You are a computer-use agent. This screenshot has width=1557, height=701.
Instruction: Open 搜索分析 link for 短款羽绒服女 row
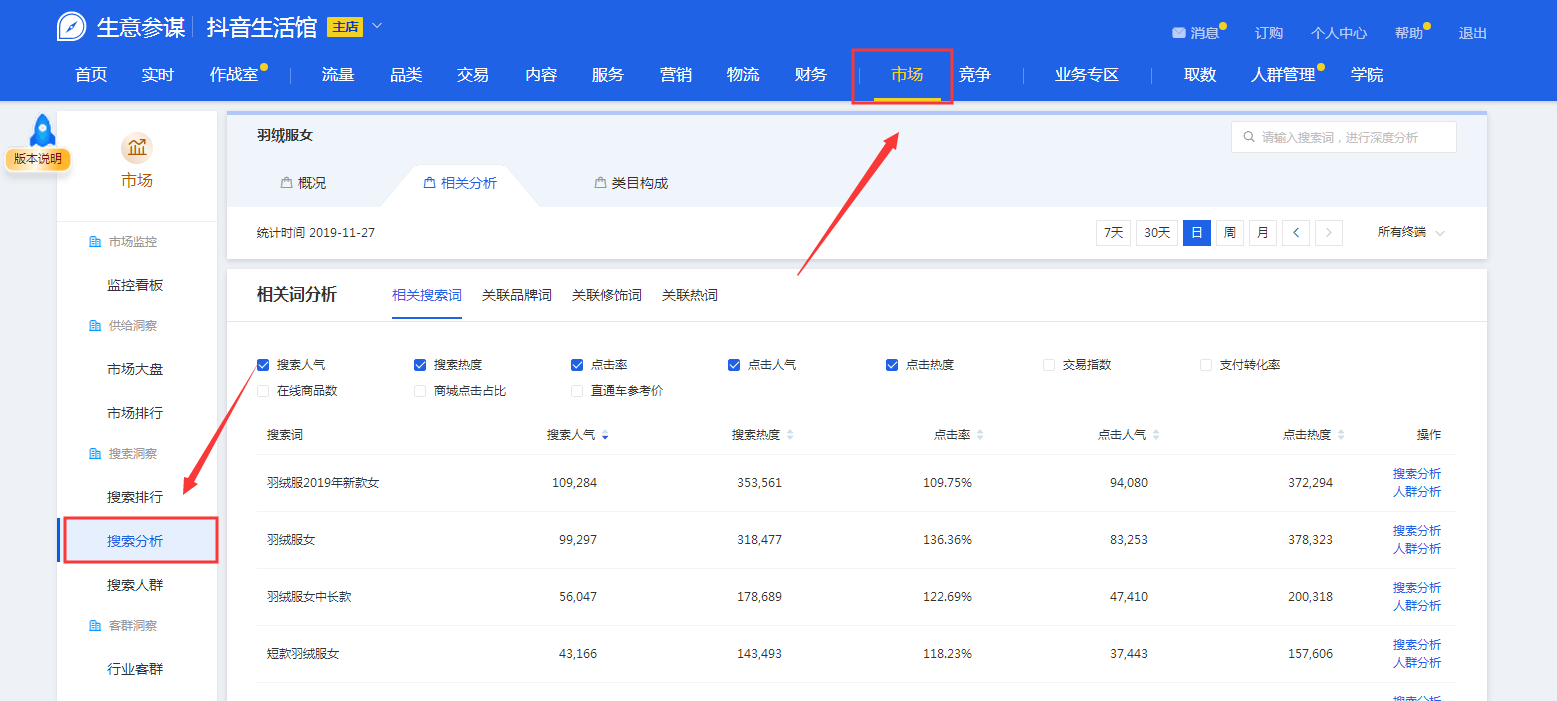[1417, 645]
